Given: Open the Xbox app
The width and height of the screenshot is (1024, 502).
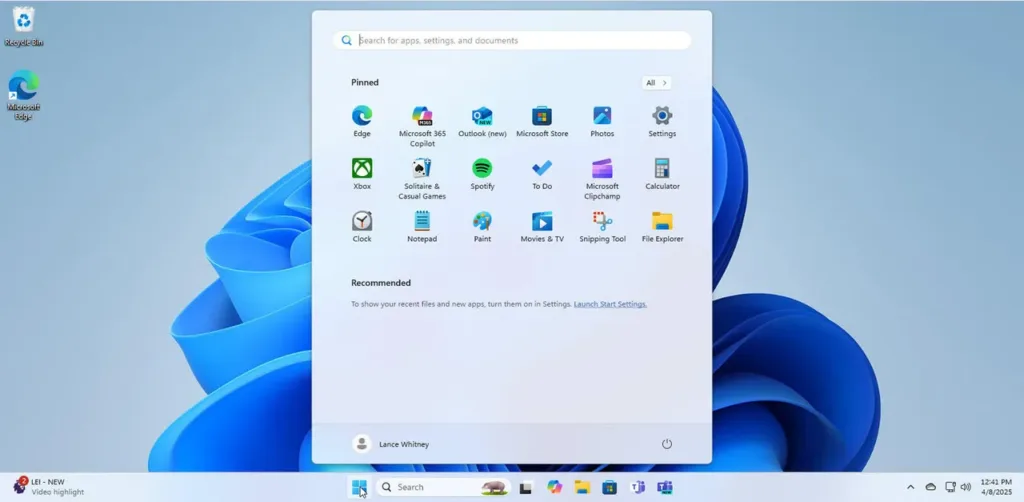Looking at the screenshot, I should click(x=361, y=169).
